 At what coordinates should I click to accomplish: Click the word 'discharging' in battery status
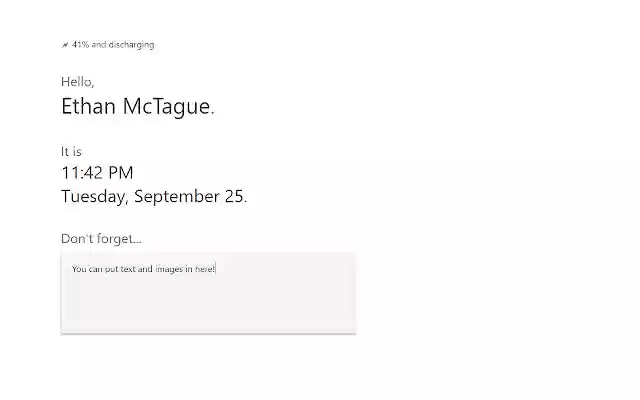[x=135, y=45]
